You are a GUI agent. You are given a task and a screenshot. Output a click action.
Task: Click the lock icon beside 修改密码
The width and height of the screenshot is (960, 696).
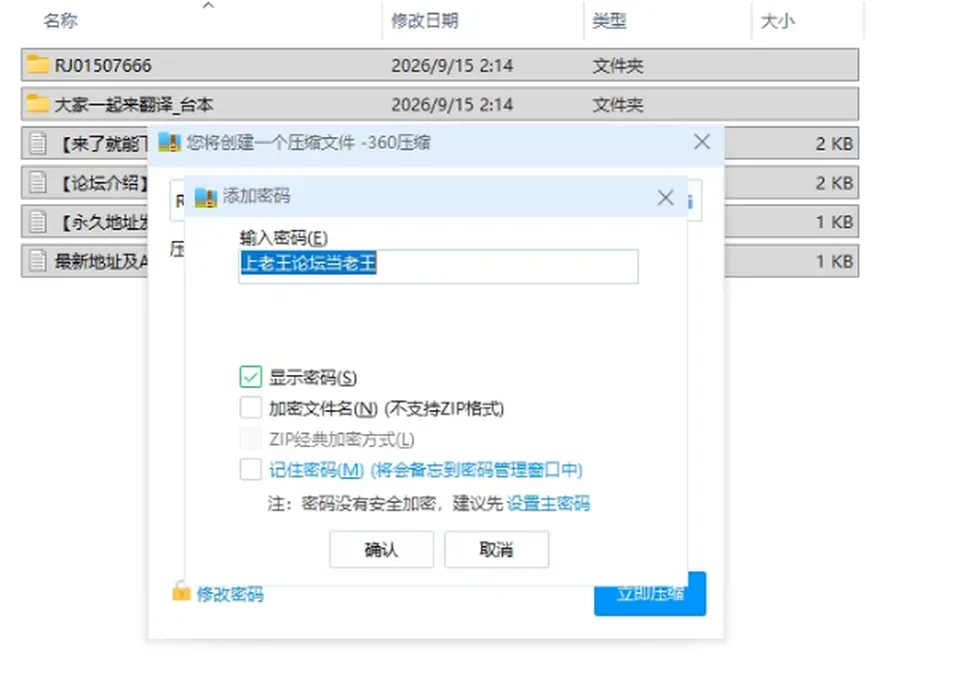(181, 591)
